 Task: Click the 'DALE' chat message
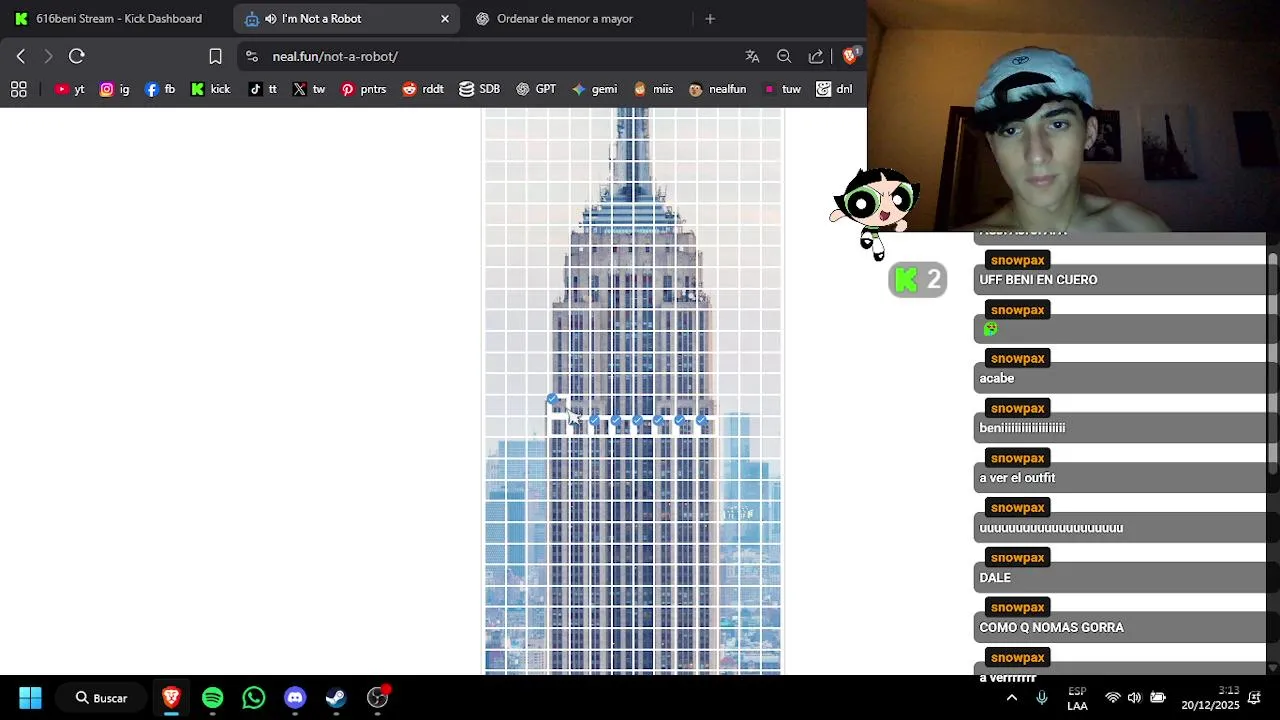[x=995, y=578]
